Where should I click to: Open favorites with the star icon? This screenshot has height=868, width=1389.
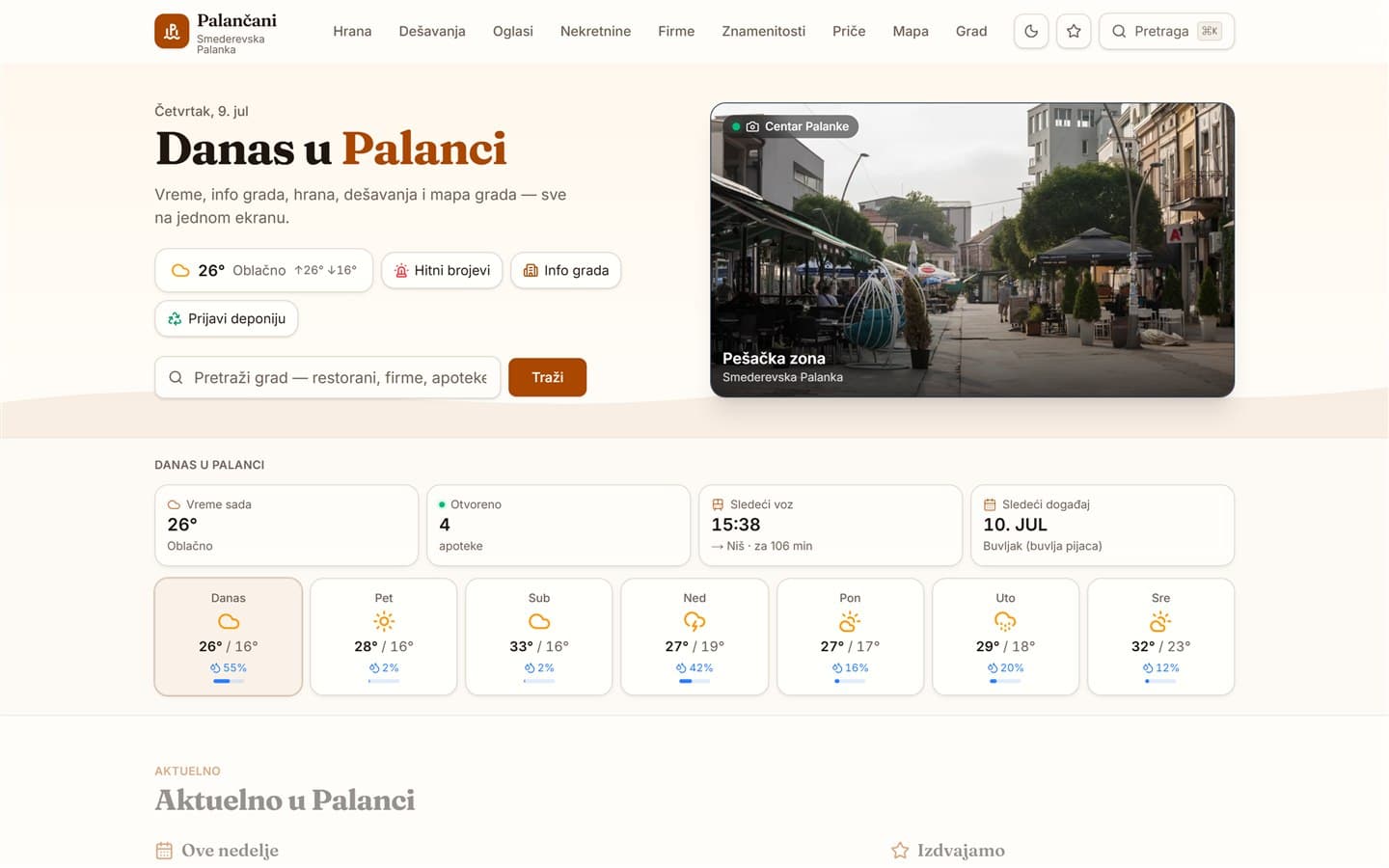1074,31
